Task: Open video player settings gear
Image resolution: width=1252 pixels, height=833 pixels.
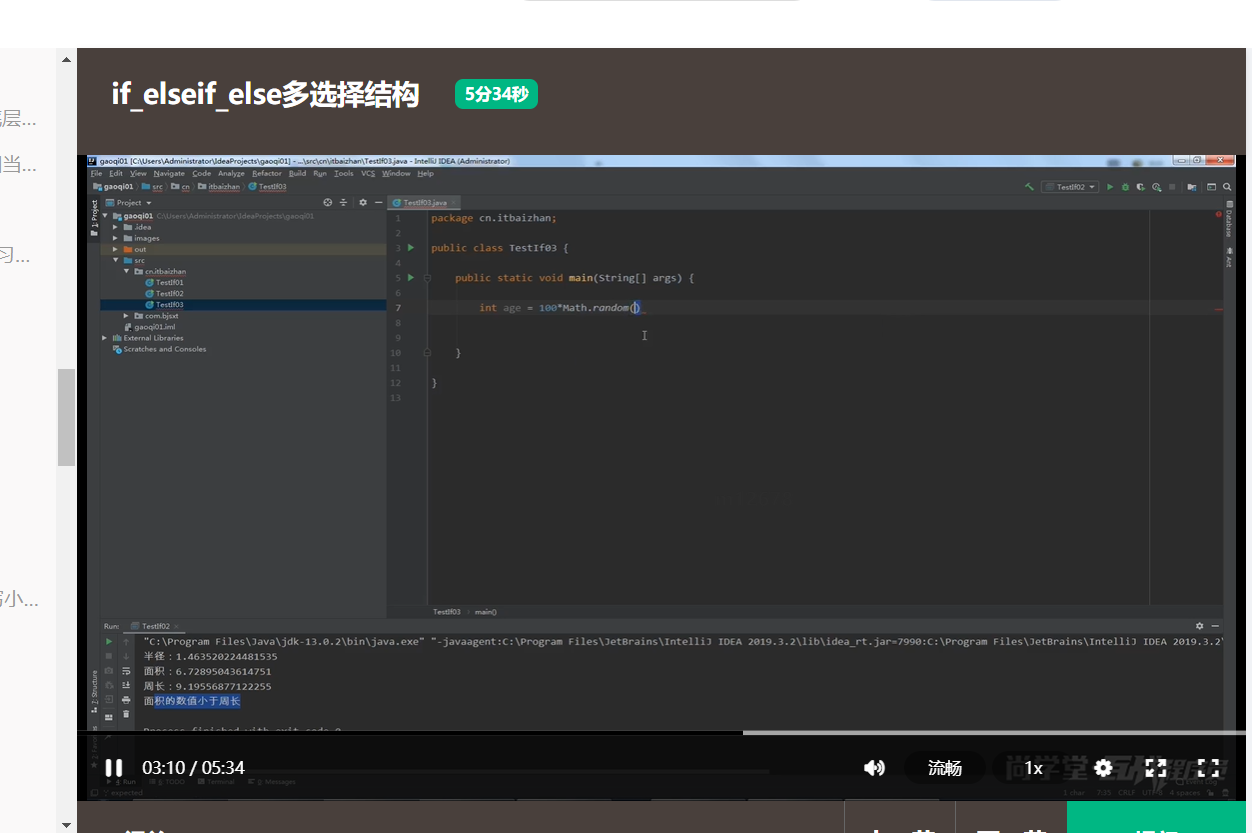Action: tap(1103, 768)
